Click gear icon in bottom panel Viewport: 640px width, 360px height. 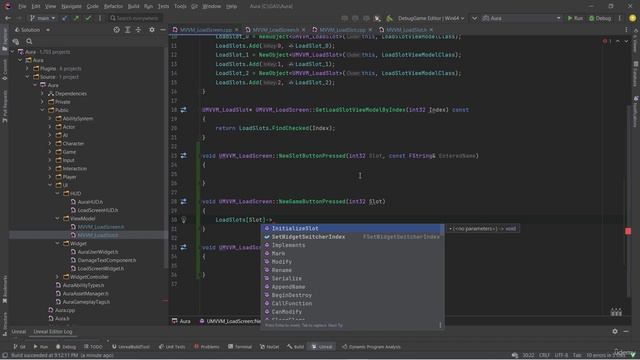(x=615, y=331)
